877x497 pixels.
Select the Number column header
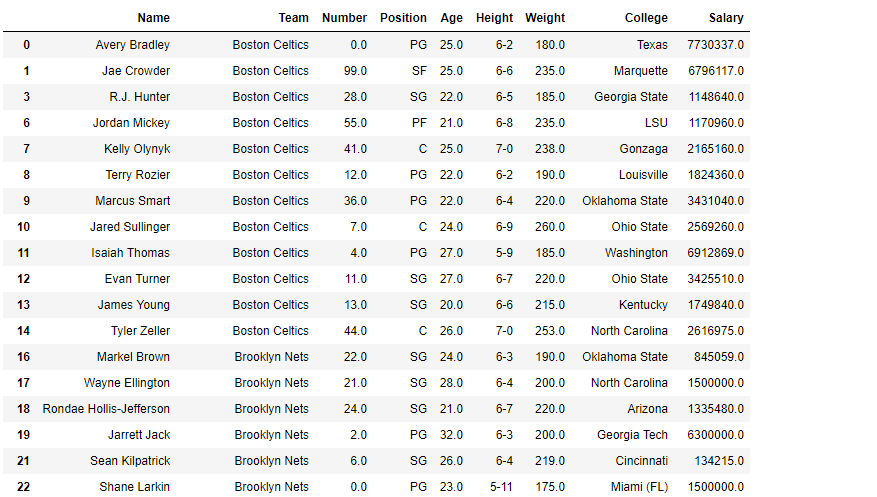click(x=344, y=18)
